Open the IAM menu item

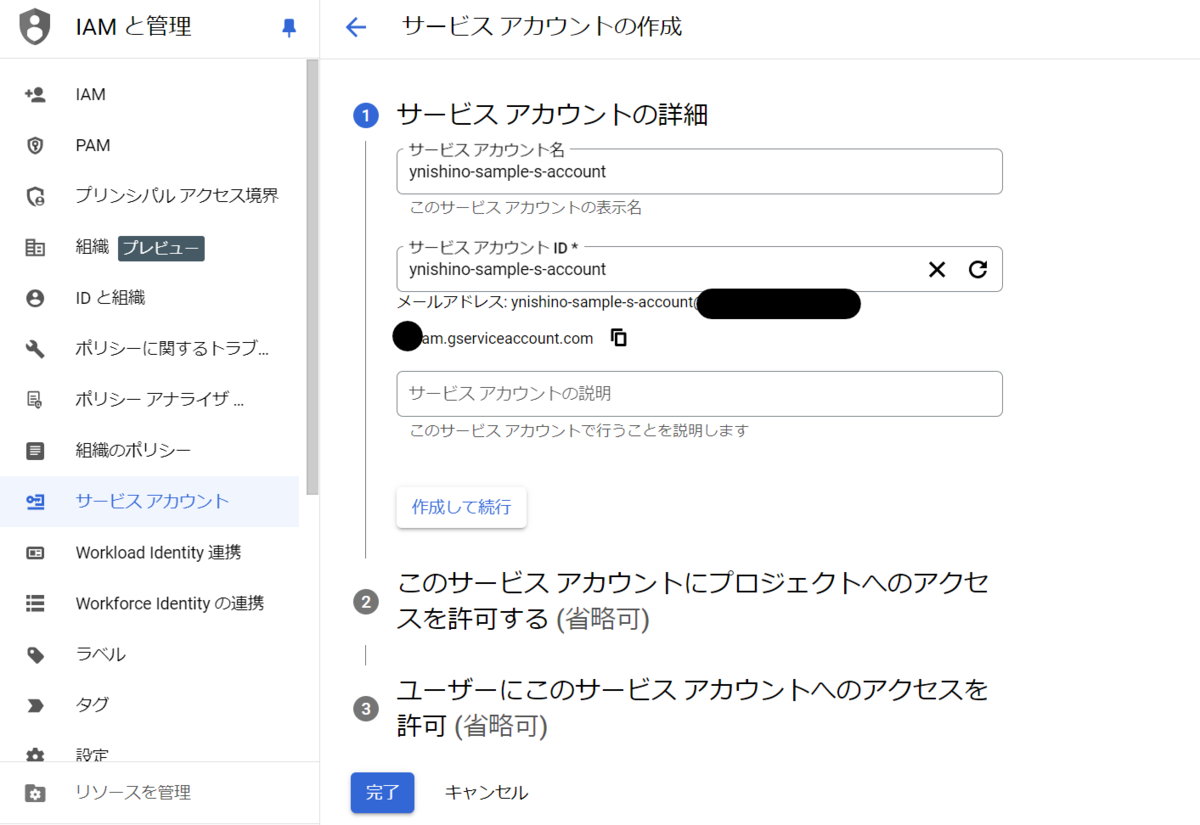150,95
